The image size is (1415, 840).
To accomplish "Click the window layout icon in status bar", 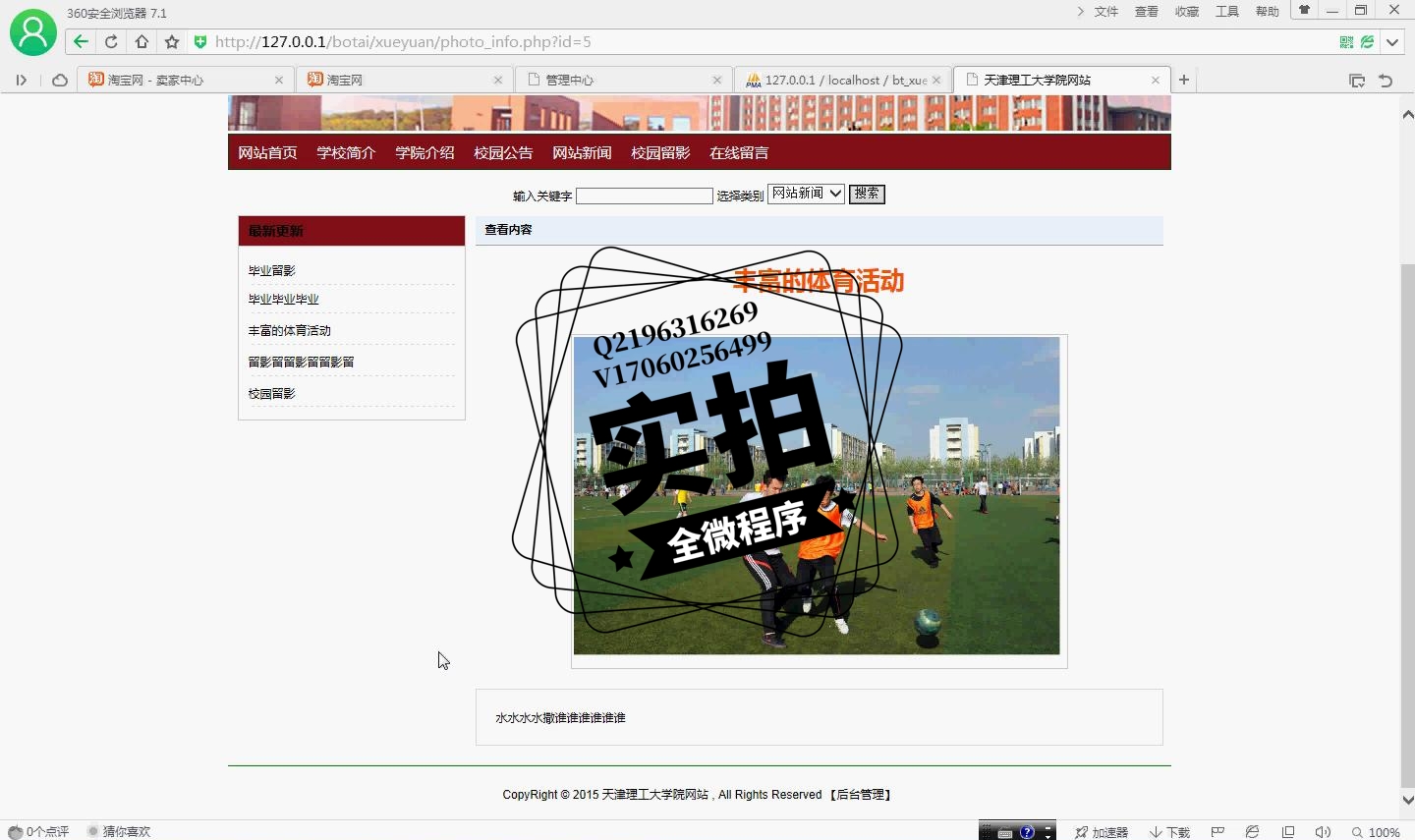I will click(1288, 832).
